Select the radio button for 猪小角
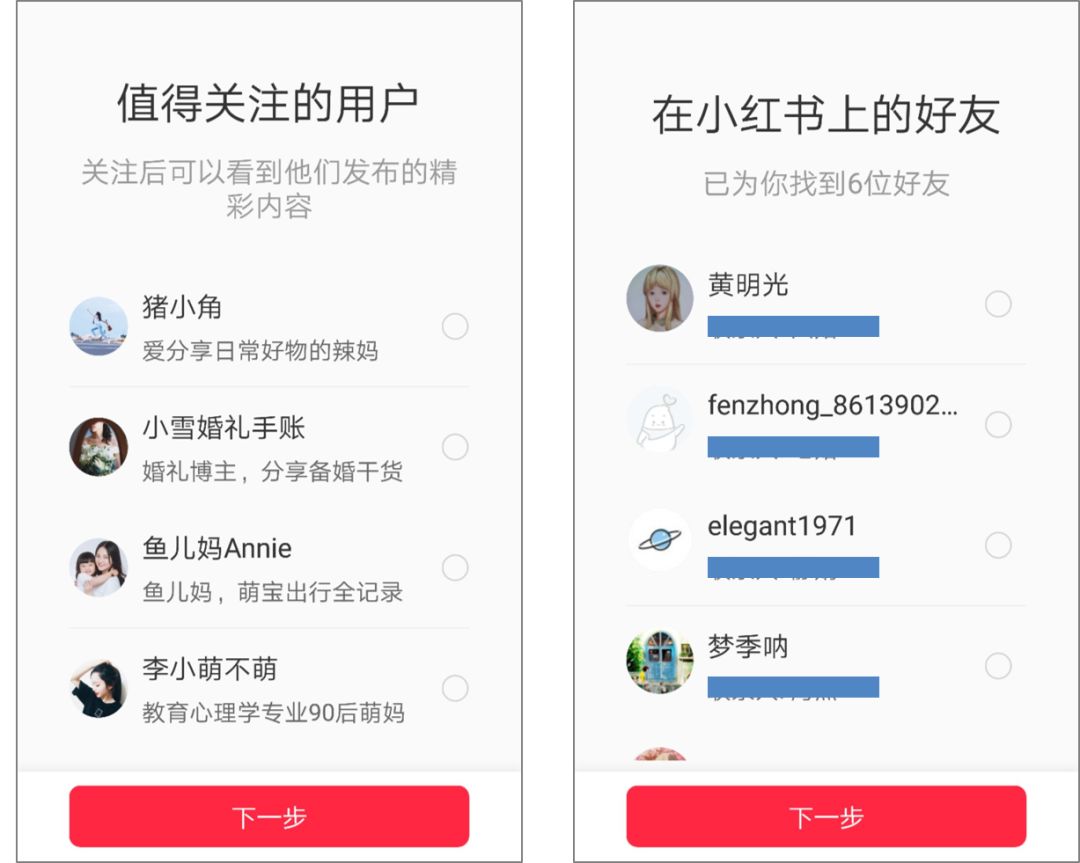The width and height of the screenshot is (1080, 863). pos(455,327)
